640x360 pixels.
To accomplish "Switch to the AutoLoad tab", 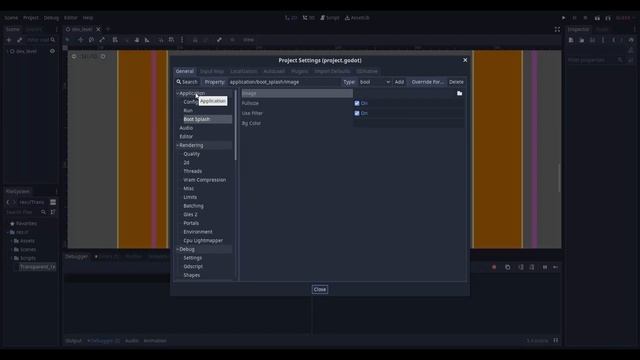I will (x=274, y=71).
